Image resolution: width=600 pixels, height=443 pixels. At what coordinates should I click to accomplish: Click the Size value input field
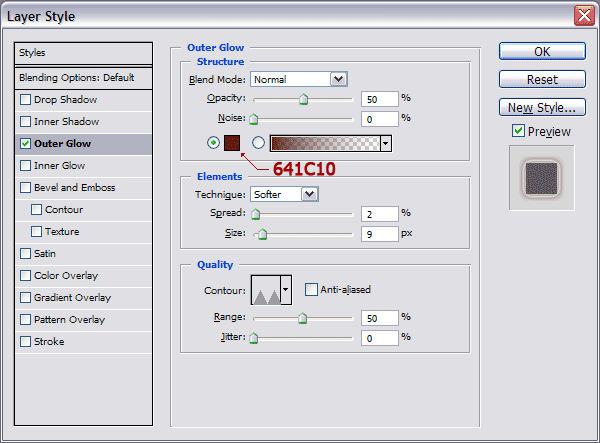[378, 234]
